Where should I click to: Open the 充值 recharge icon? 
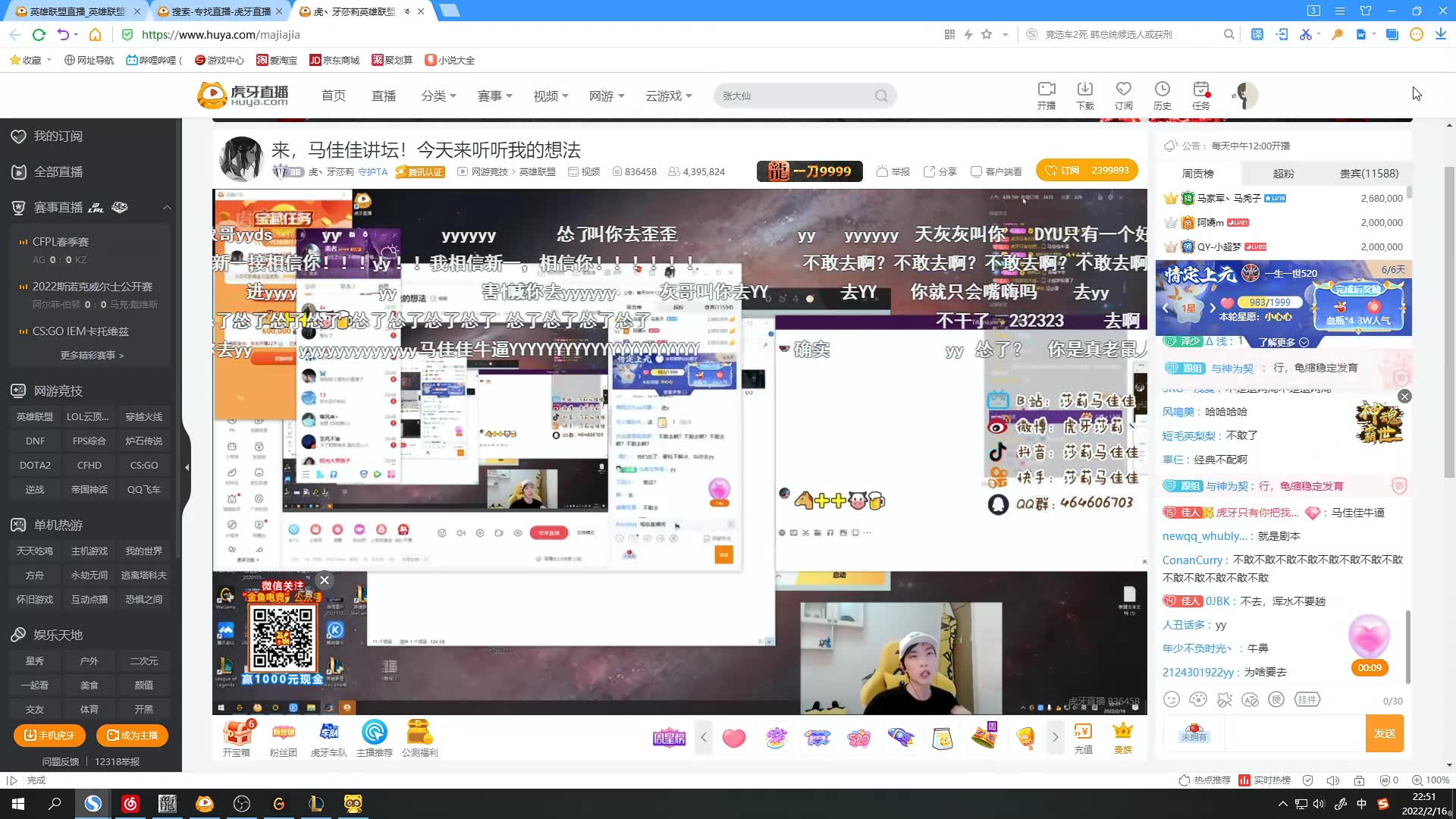point(1084,738)
